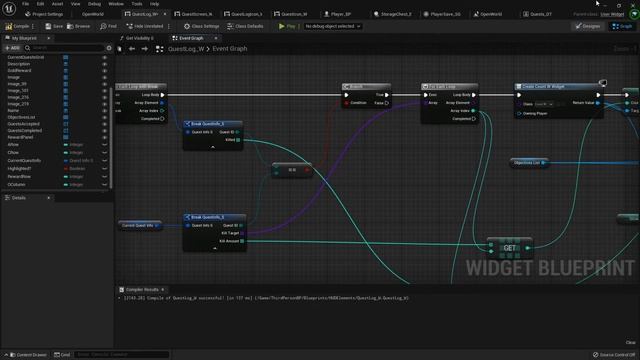Close the QuestLog_W tab
Viewport: 640px width, 360px height.
coord(165,14)
